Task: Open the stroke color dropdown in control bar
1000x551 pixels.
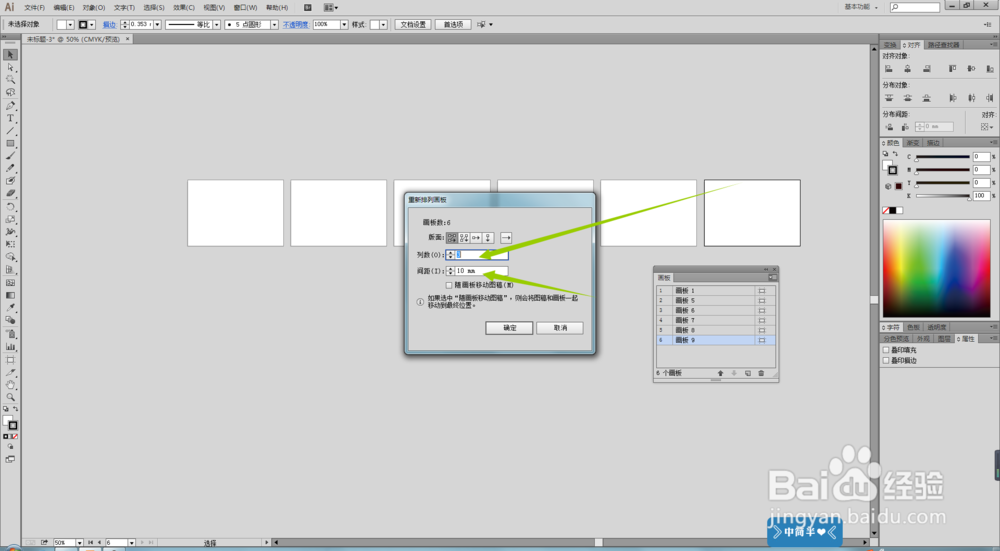Action: pyautogui.click(x=92, y=24)
